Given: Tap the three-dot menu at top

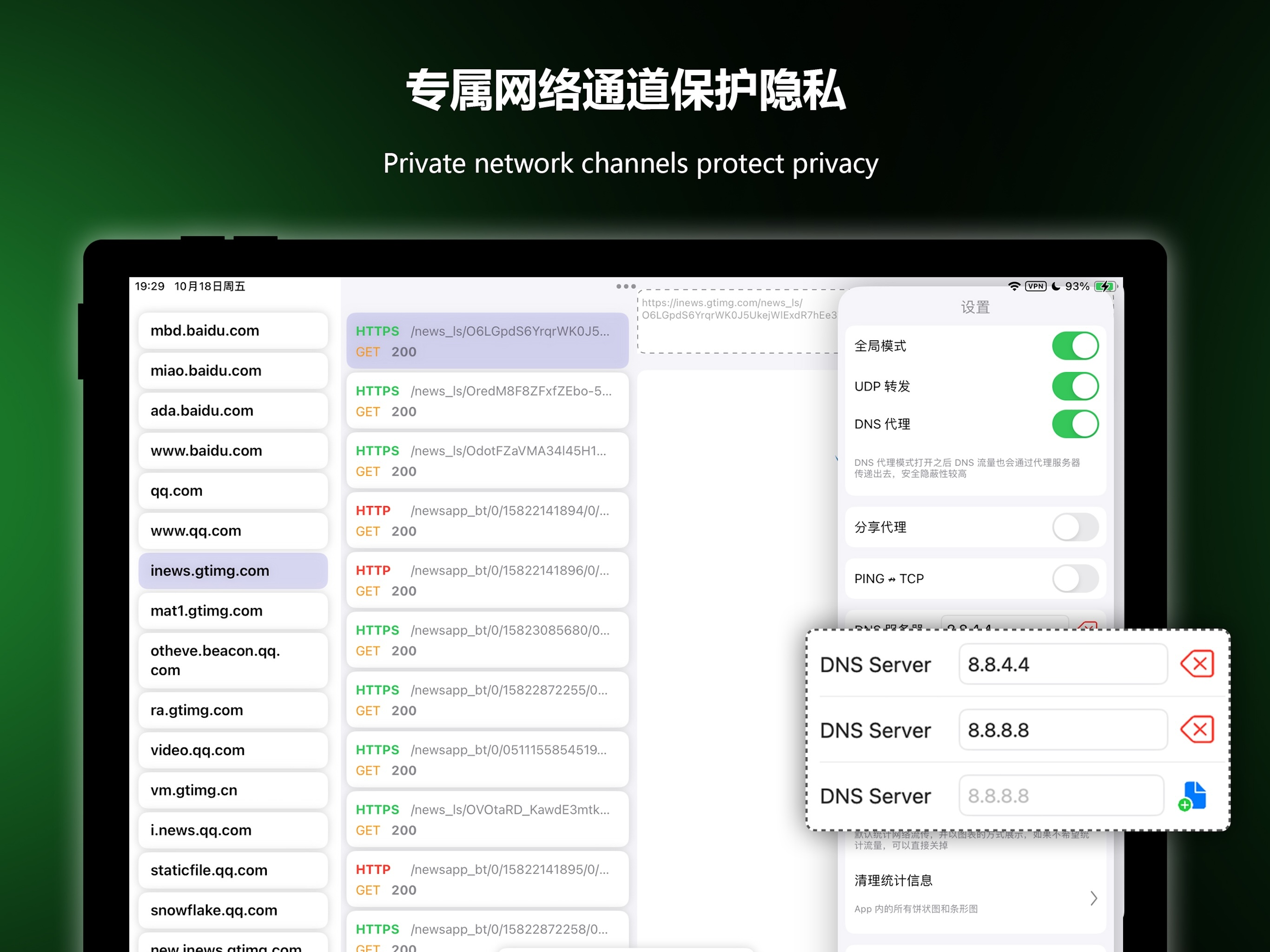Looking at the screenshot, I should pos(625,286).
